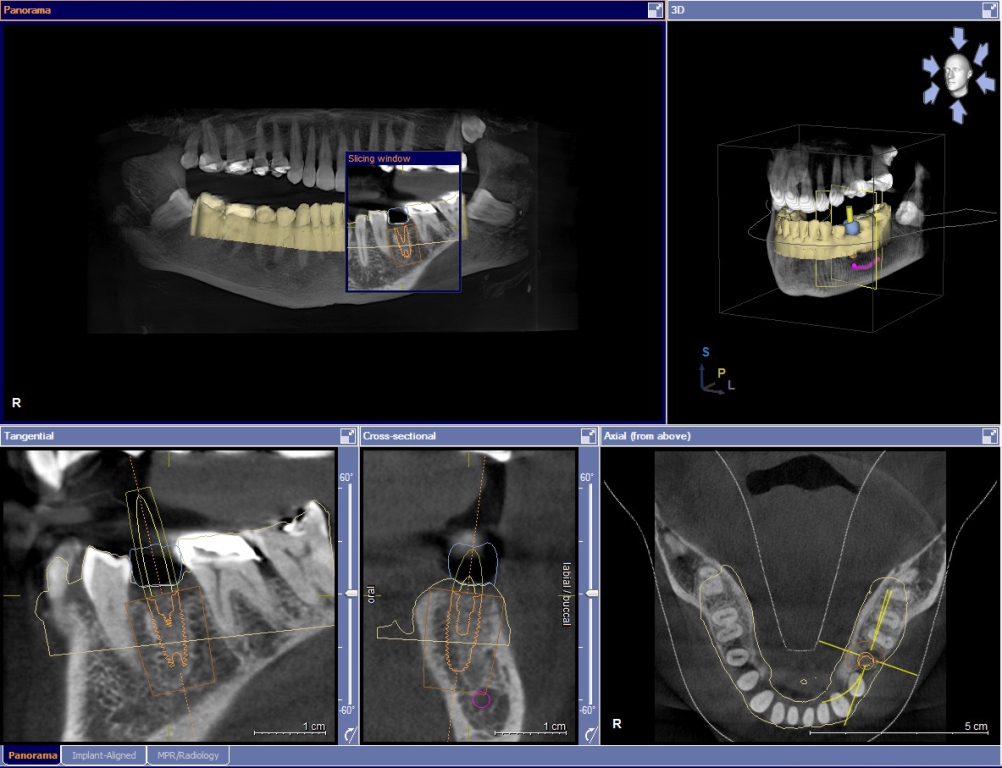Click the Cross-sectional angle slider handle

(x=592, y=594)
